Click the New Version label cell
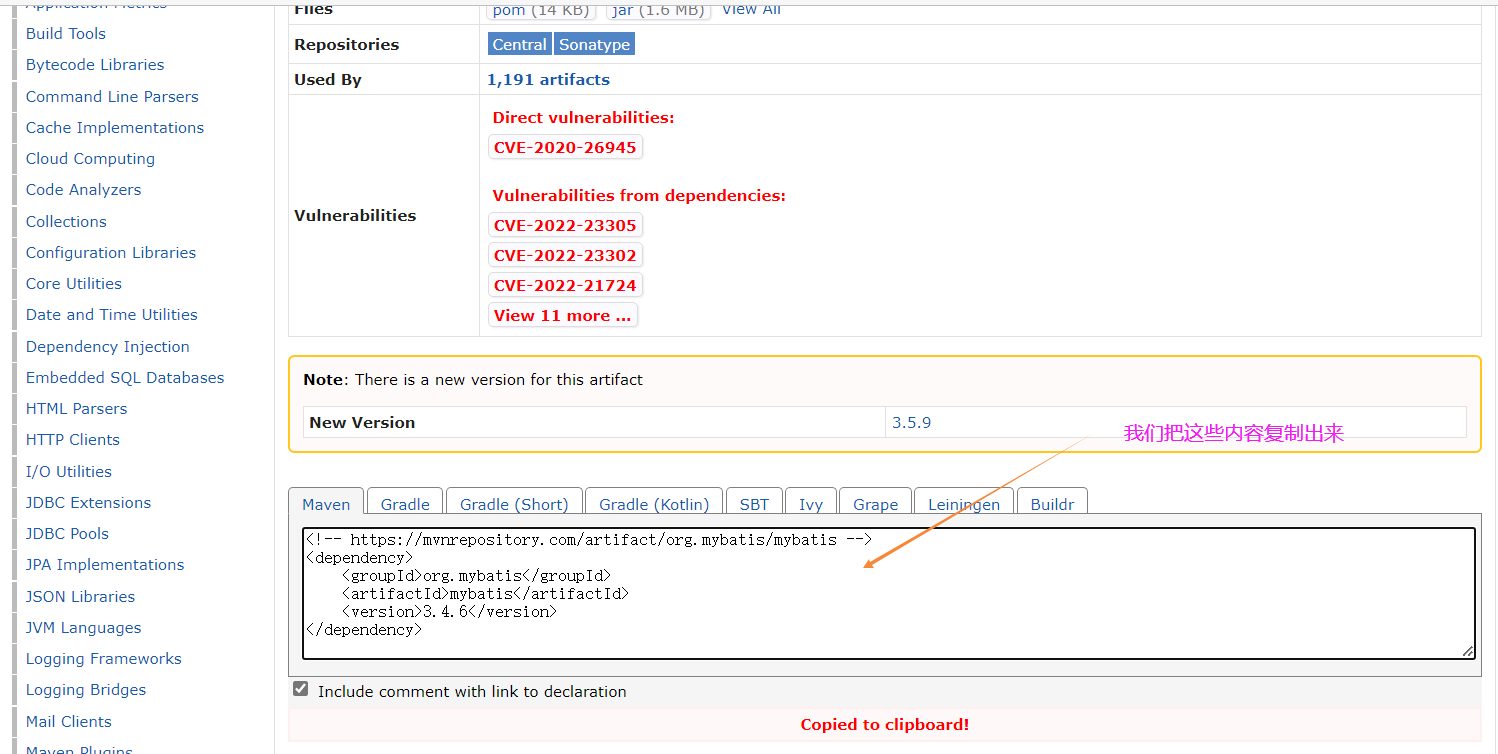1498x754 pixels. [594, 422]
